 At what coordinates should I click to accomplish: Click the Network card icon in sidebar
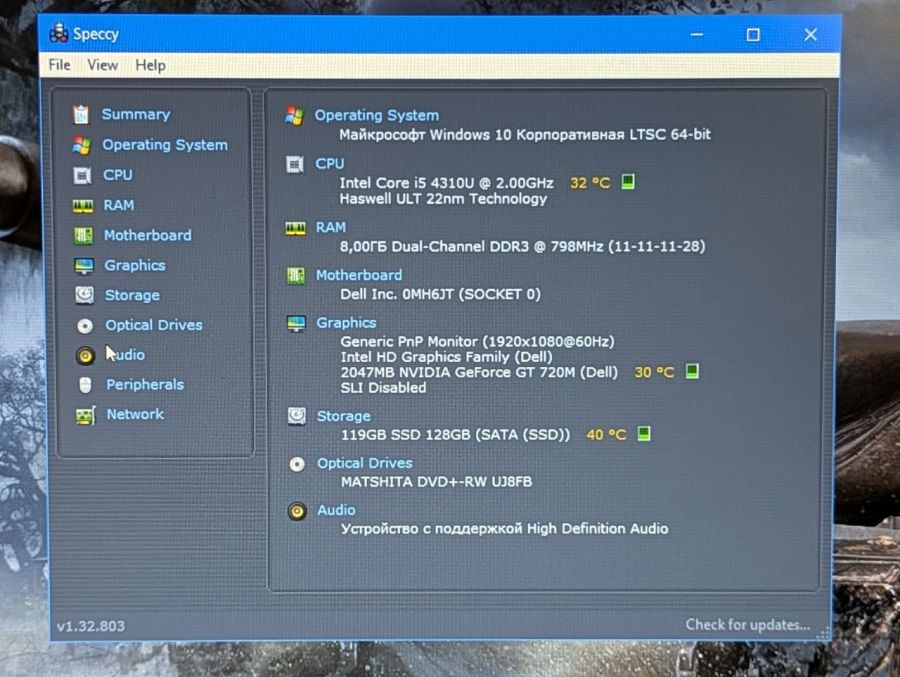(86, 415)
